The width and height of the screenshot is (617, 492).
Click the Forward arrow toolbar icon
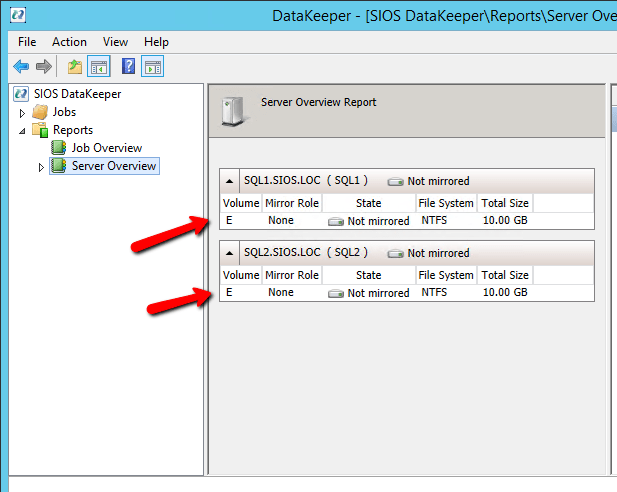tap(43, 67)
